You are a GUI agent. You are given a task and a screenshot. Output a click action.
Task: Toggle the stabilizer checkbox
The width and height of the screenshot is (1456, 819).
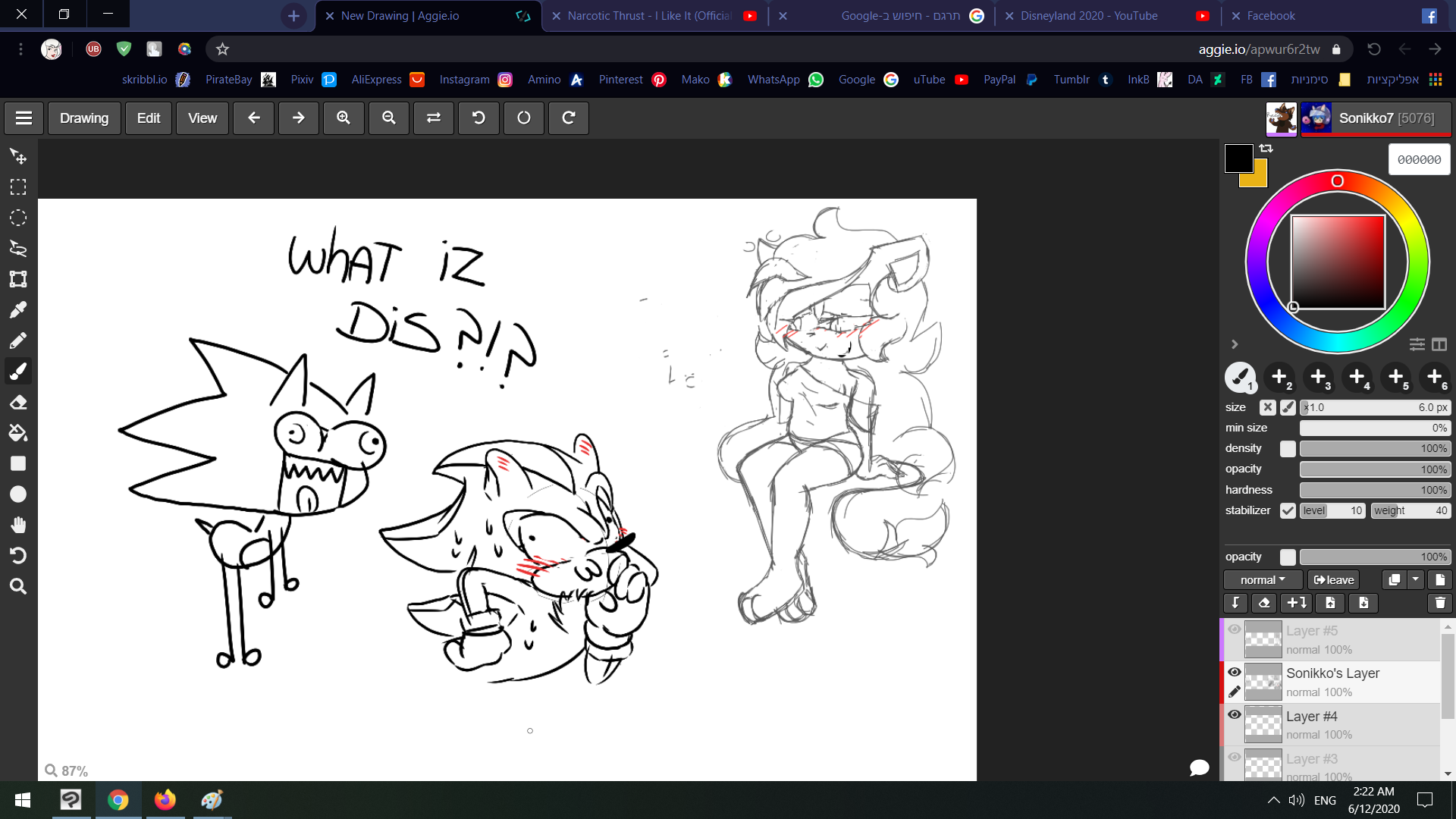pos(1288,510)
